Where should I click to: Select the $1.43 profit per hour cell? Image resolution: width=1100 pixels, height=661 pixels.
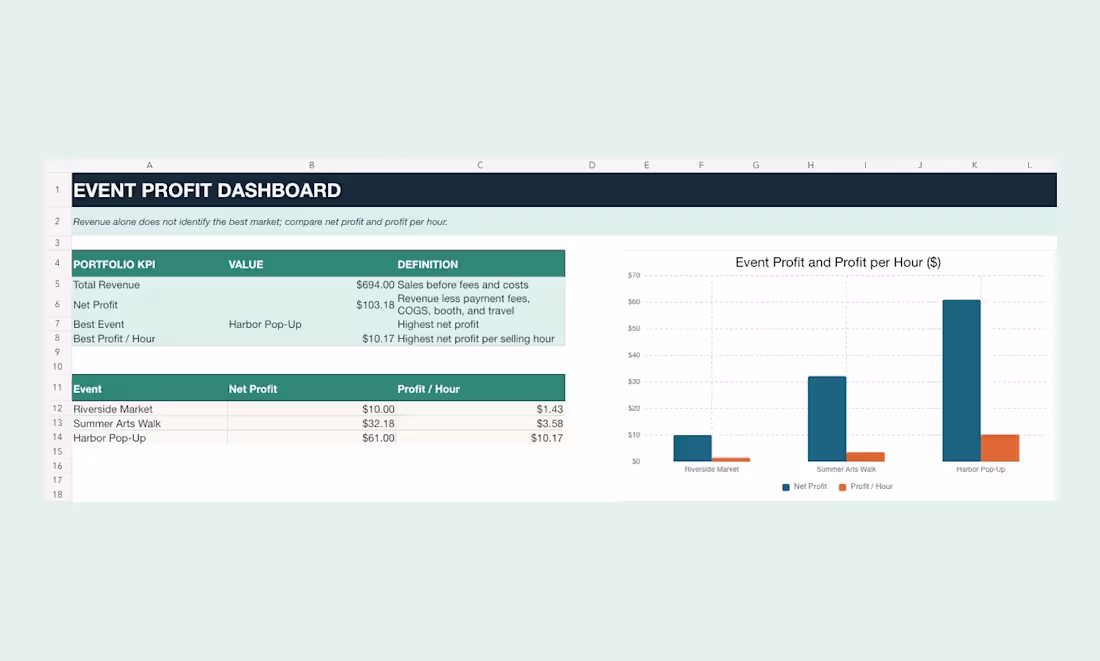(481, 409)
